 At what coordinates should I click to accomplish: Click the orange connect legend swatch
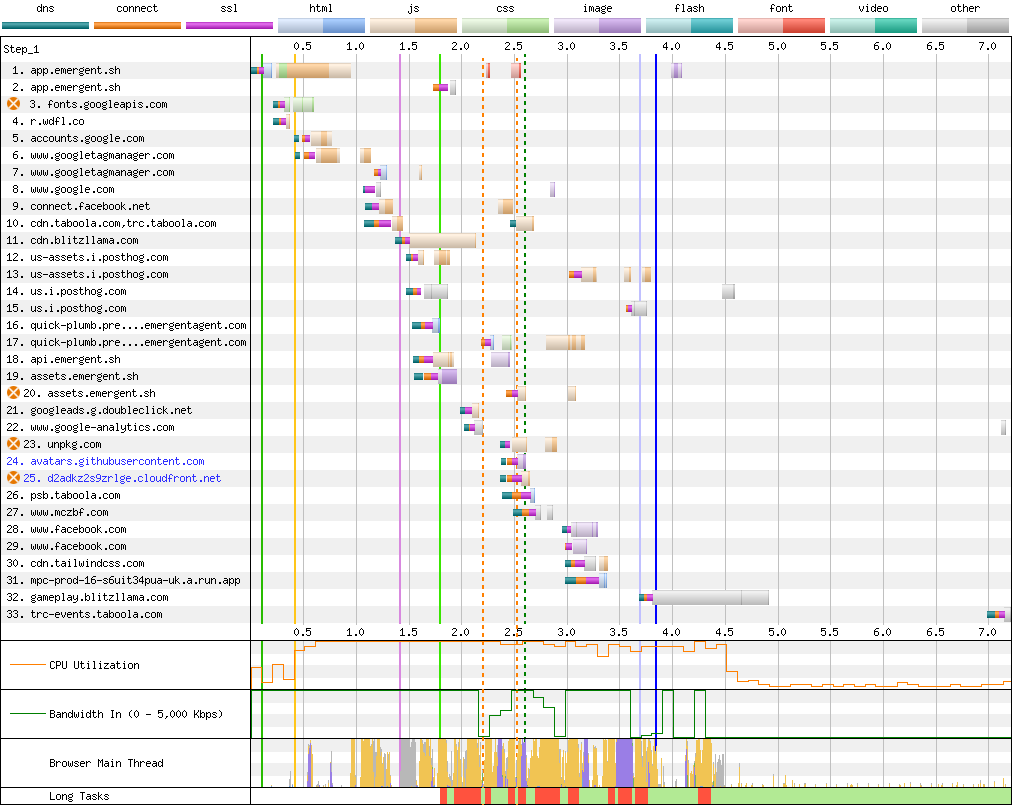[137, 25]
